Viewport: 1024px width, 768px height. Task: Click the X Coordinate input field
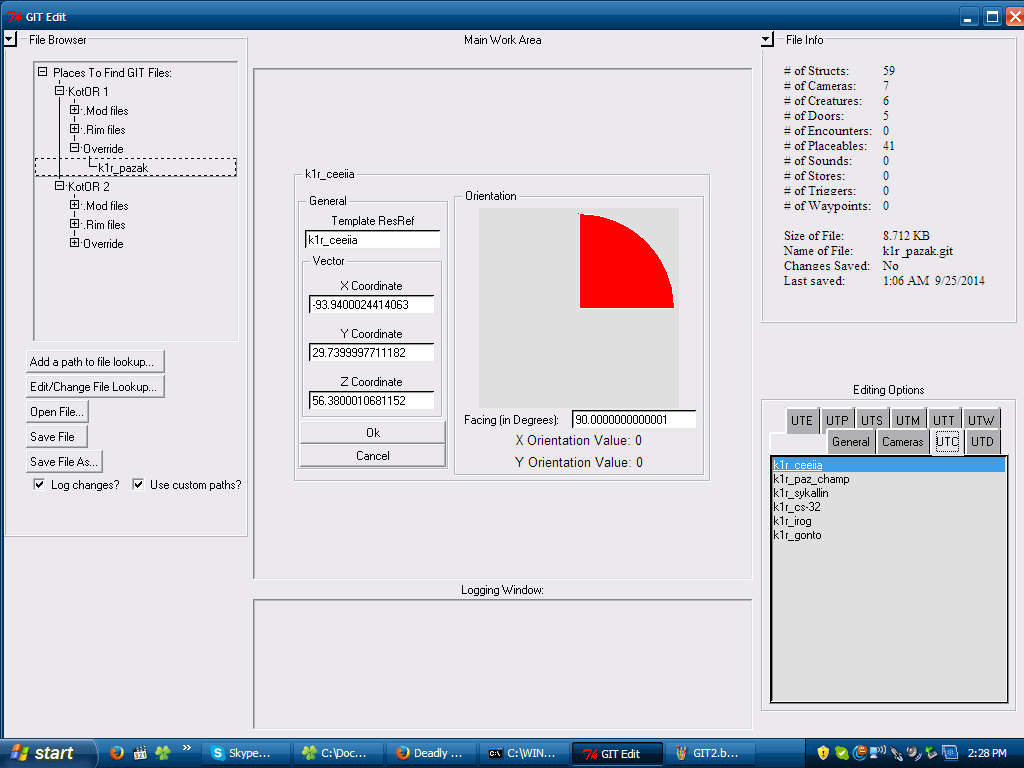tap(371, 304)
